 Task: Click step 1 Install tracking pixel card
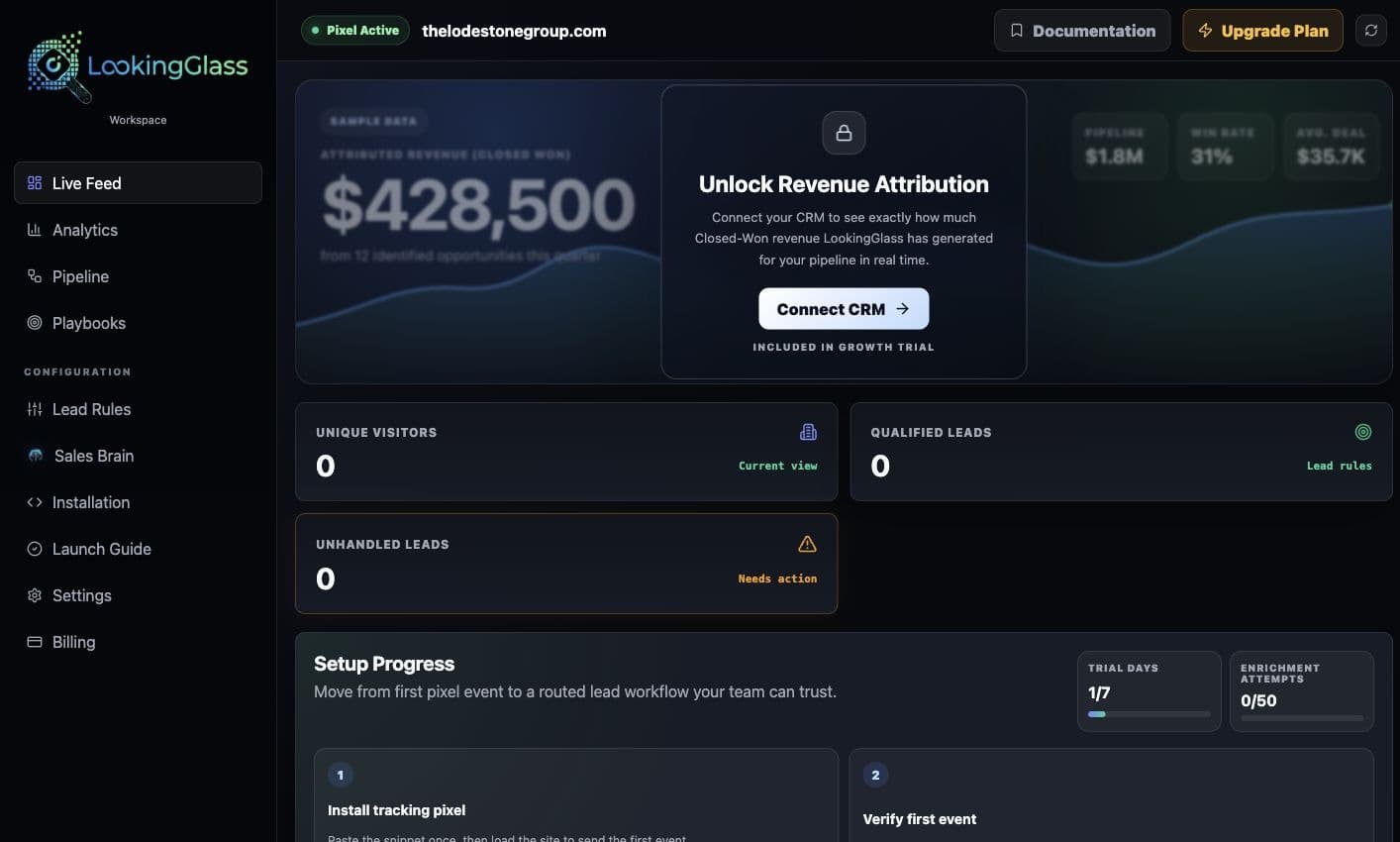[576, 795]
